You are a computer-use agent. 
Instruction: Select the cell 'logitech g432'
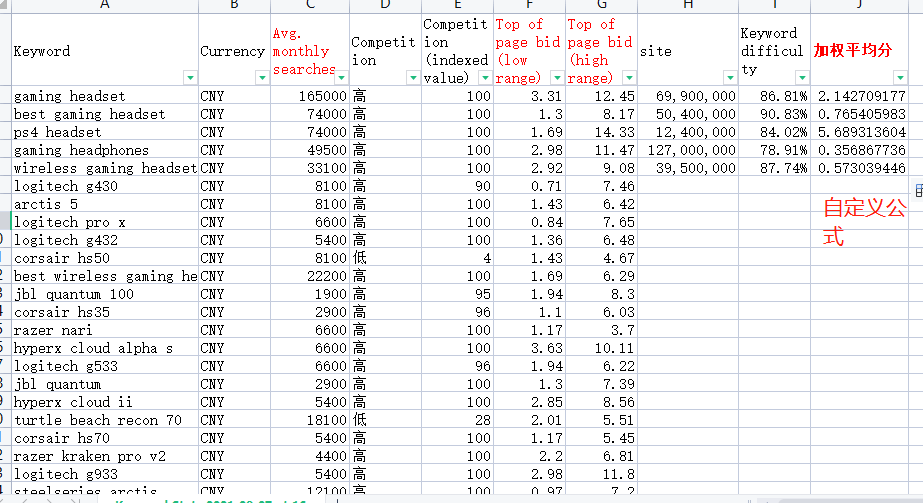[105, 240]
